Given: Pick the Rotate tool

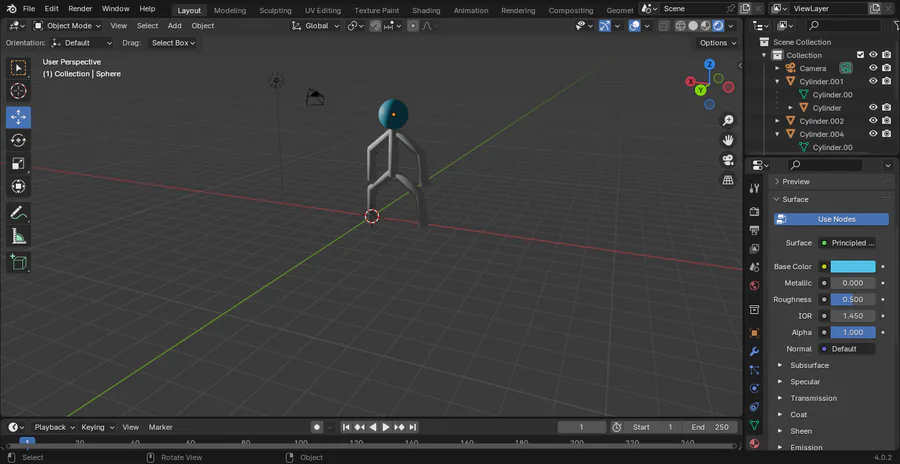Looking at the screenshot, I should [x=18, y=140].
